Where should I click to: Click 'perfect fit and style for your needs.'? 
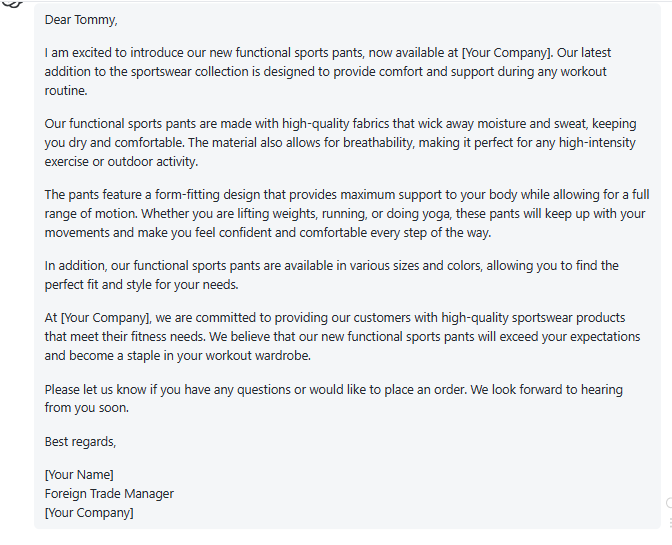tap(141, 284)
